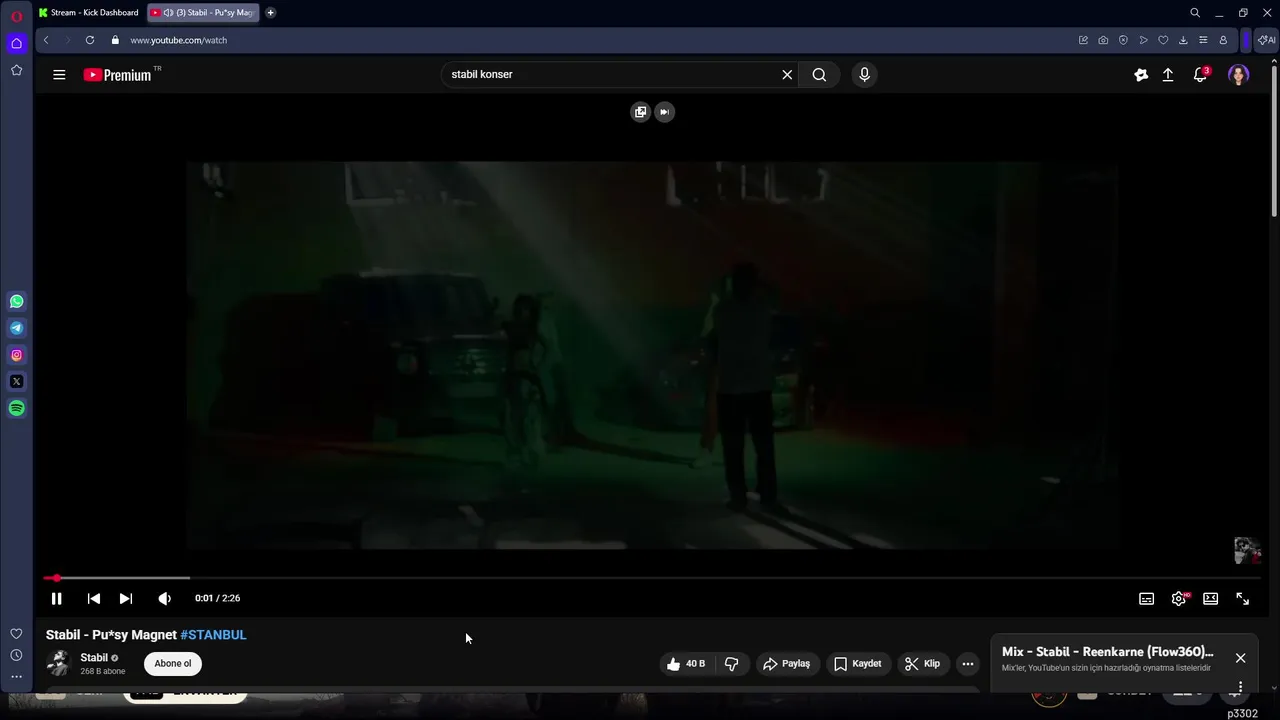Click the Kaydet save button
Viewport: 1280px width, 720px height.
[858, 663]
